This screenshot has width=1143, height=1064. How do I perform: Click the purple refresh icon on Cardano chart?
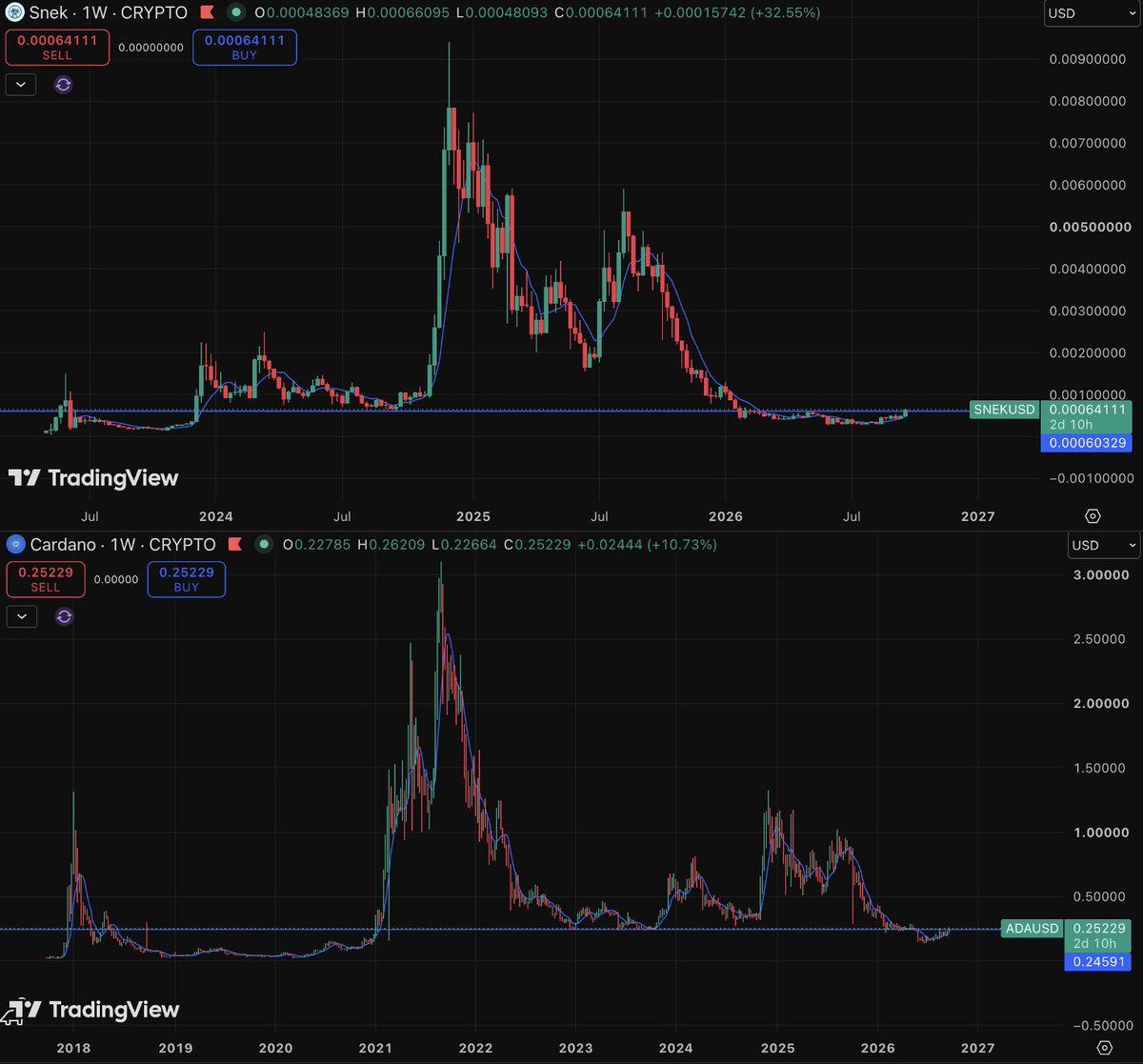click(x=63, y=615)
